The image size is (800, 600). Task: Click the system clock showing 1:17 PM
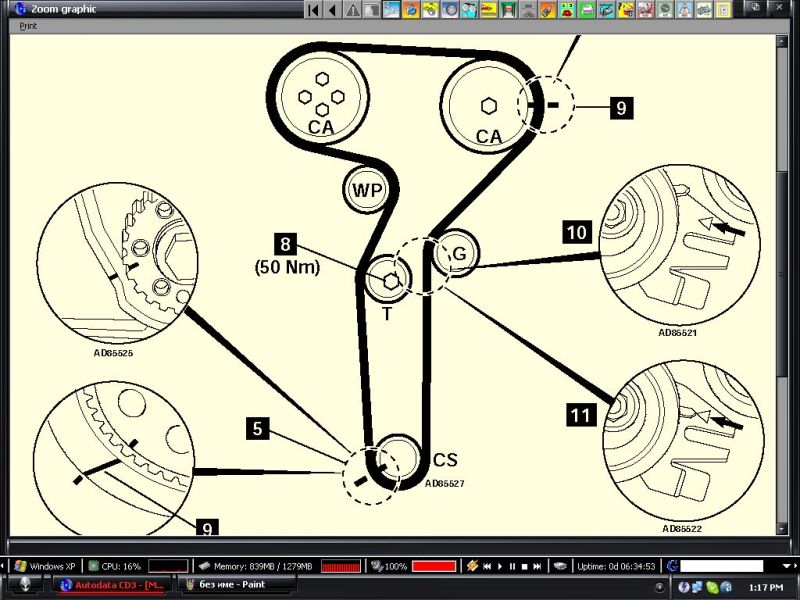tap(766, 586)
